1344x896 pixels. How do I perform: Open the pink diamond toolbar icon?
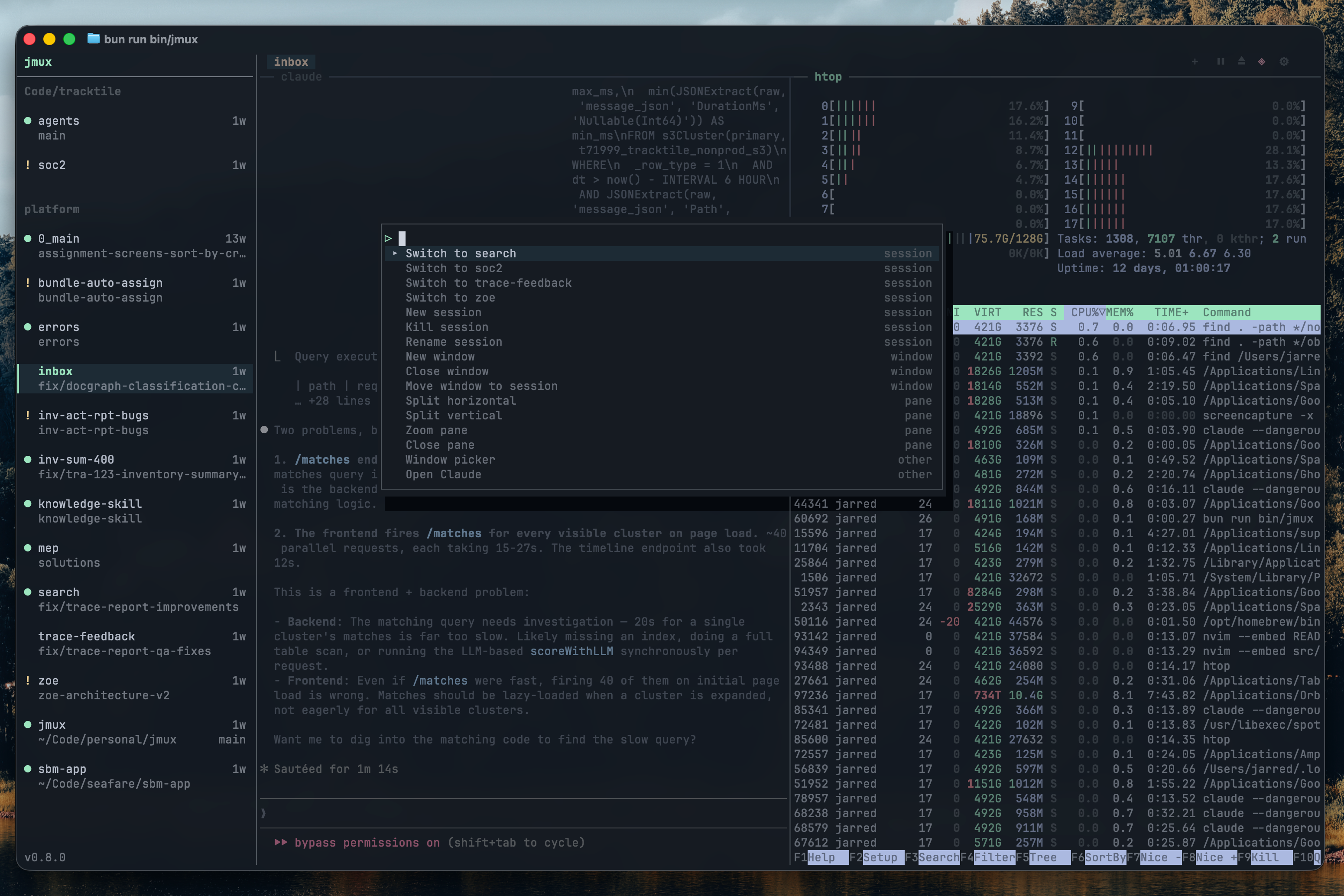click(x=1262, y=62)
